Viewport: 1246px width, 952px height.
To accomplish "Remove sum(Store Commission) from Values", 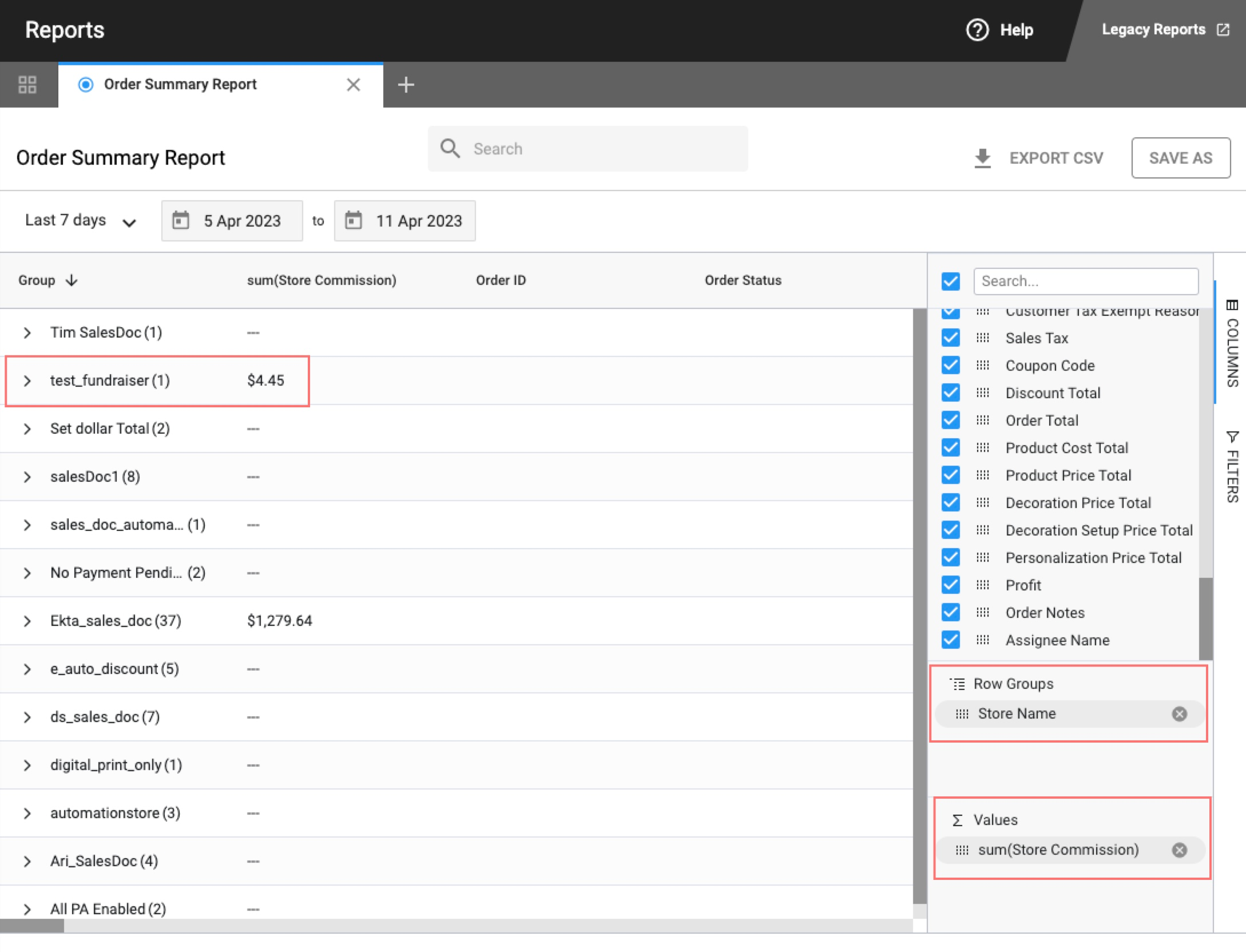I will [1180, 850].
